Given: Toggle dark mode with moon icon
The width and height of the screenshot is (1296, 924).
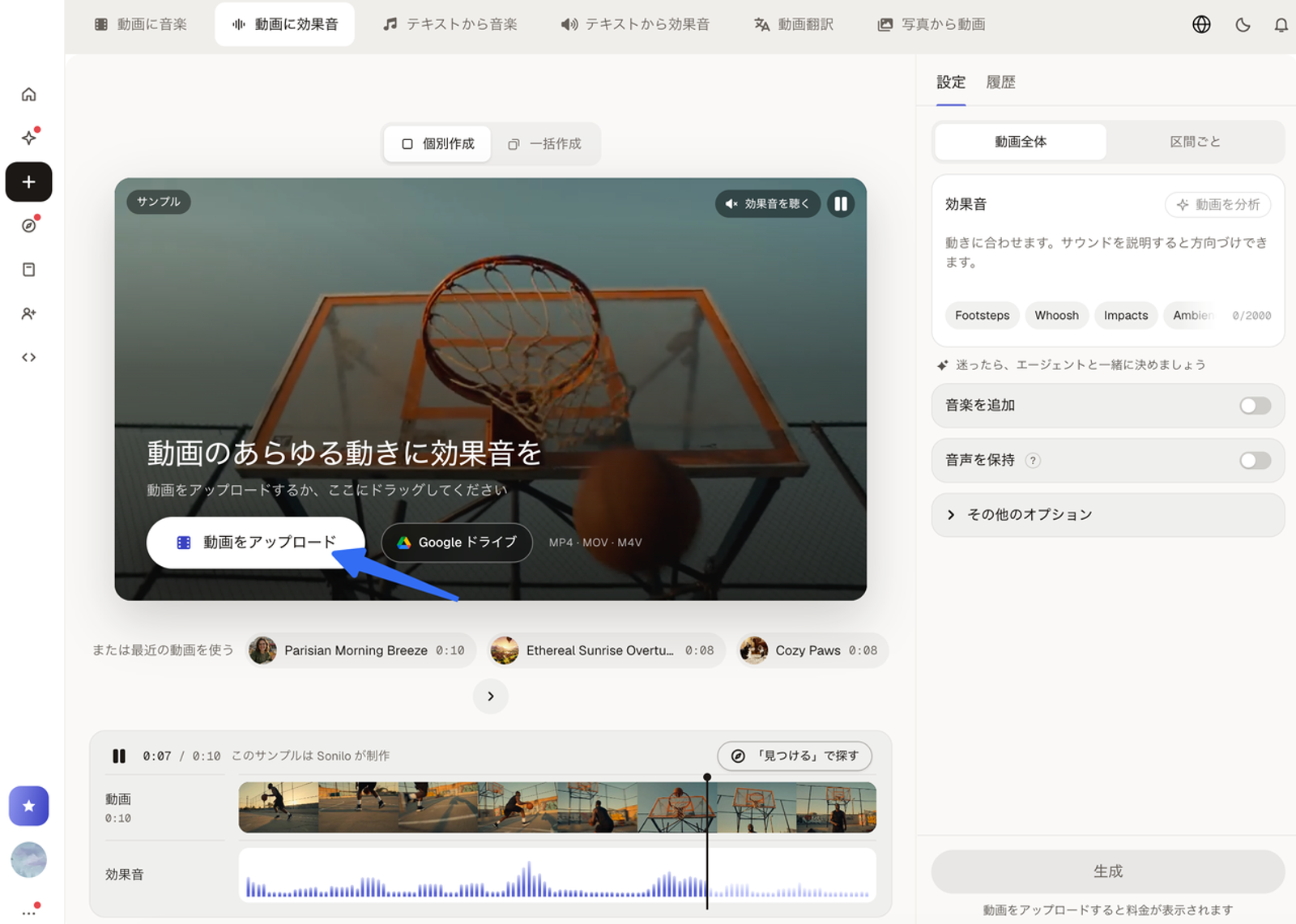Looking at the screenshot, I should [1243, 24].
